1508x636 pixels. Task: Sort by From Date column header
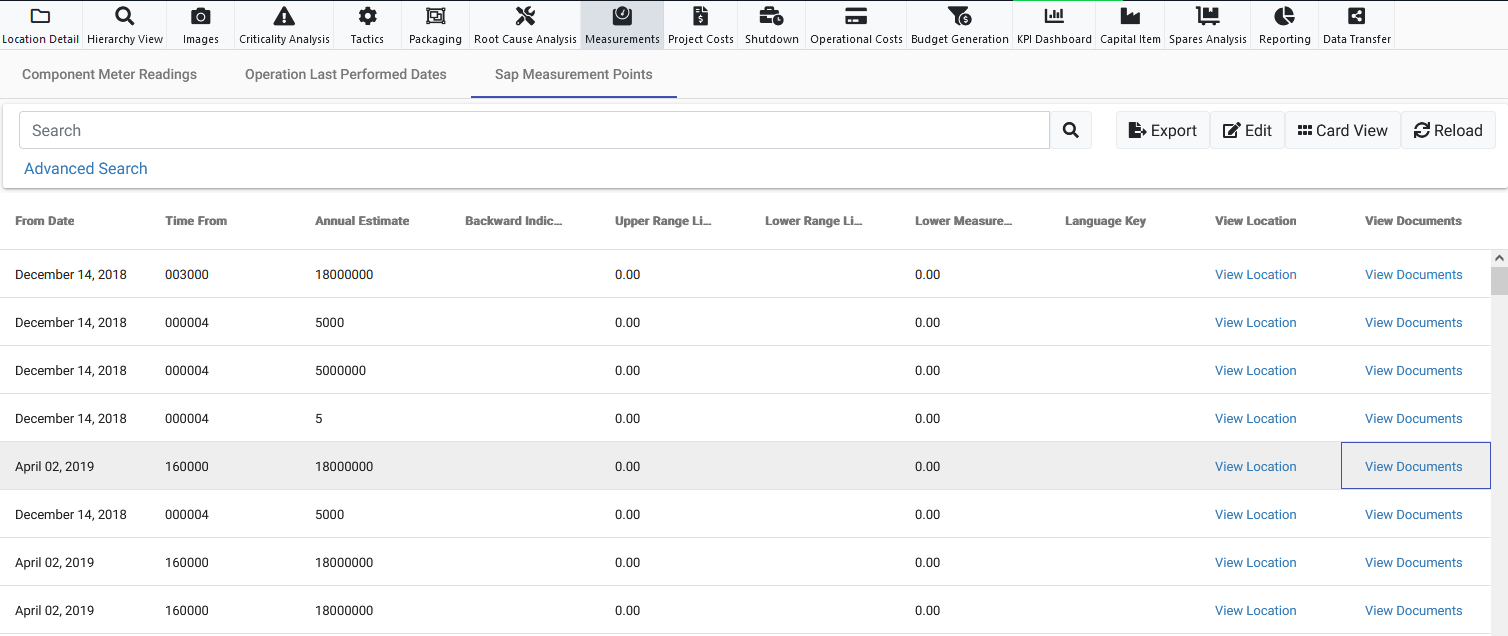pos(45,221)
